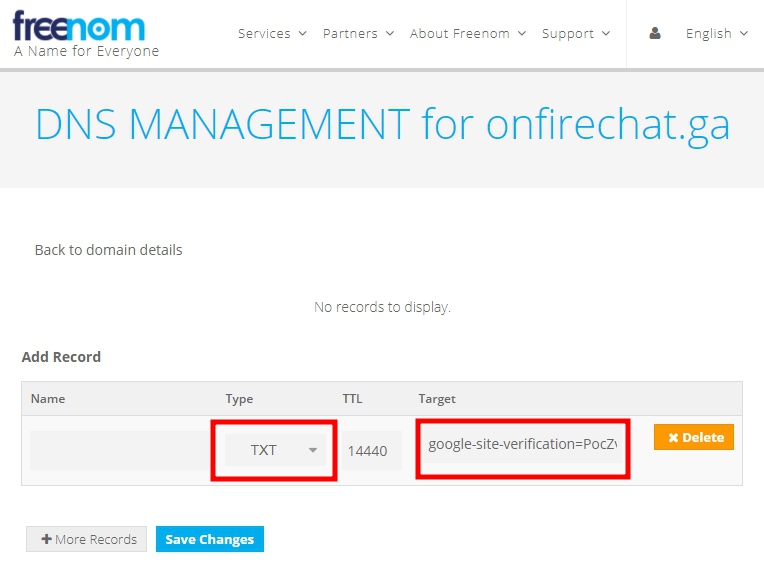Click the DNS MANAGEMENT for onfirechat.ga heading

point(382,125)
